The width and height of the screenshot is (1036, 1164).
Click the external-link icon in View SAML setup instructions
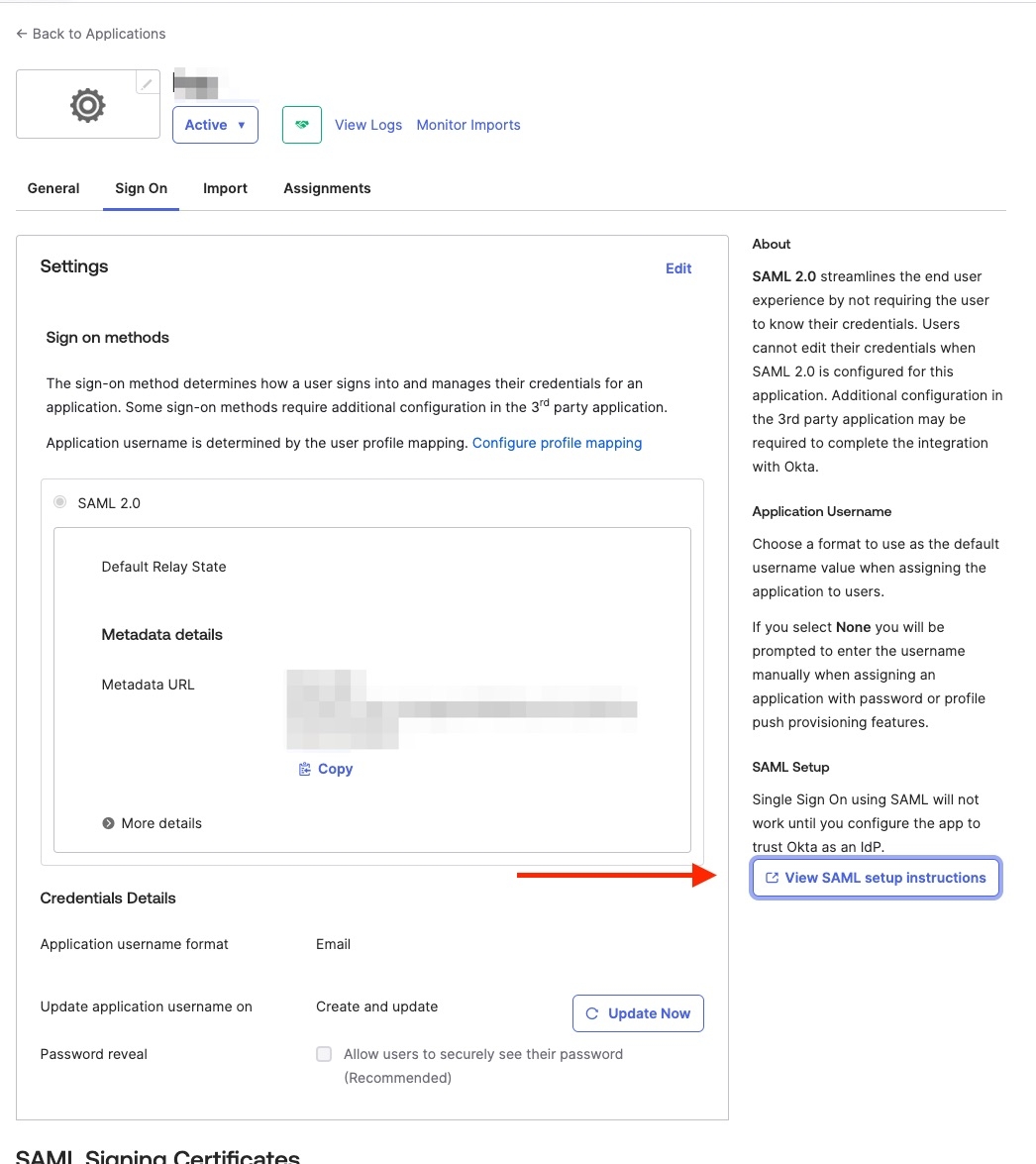[773, 878]
